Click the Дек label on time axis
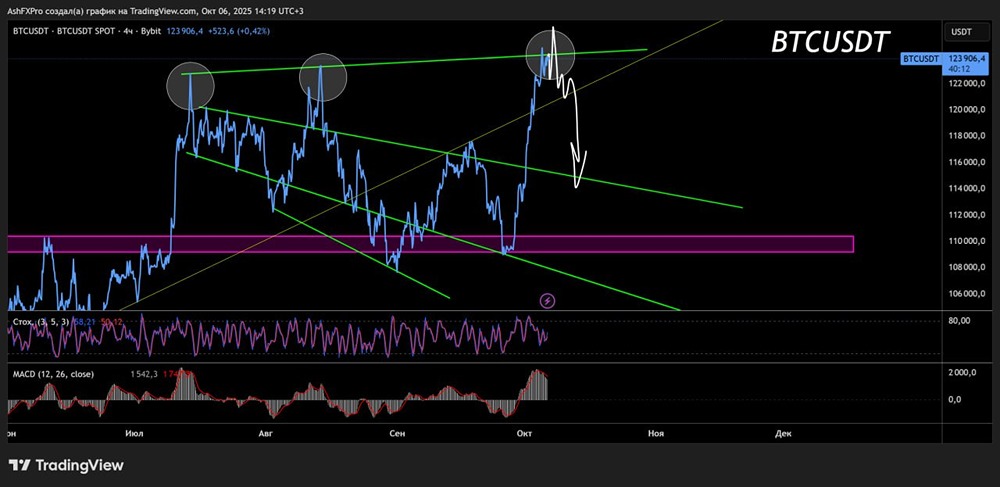The image size is (1000, 487). [783, 433]
